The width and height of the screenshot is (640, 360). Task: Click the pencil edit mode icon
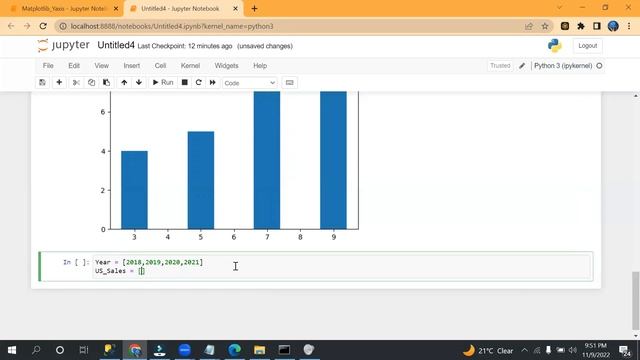pyautogui.click(x=522, y=66)
